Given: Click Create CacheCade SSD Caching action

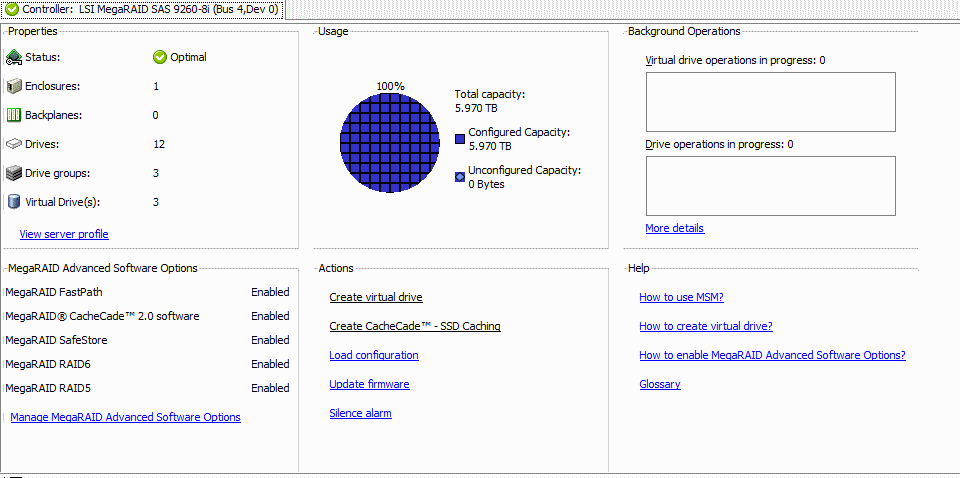Looking at the screenshot, I should (x=415, y=326).
